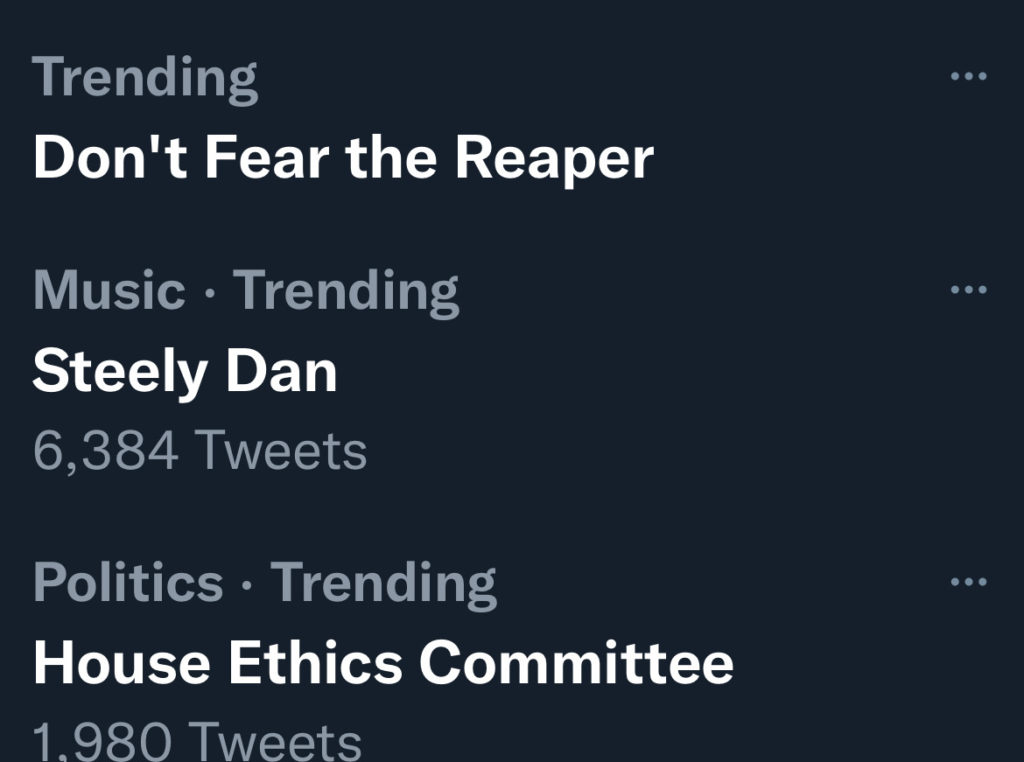The image size is (1024, 762).
Task: Click "Trending" text right of Music
Action: (x=346, y=291)
